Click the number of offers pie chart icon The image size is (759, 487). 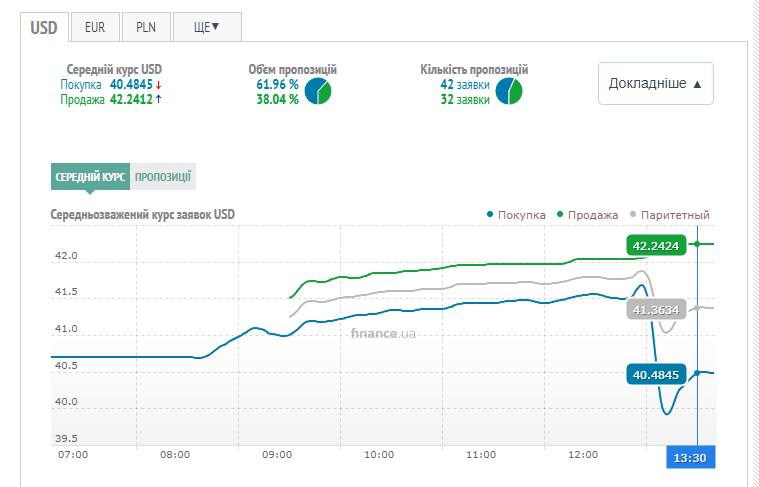point(508,92)
